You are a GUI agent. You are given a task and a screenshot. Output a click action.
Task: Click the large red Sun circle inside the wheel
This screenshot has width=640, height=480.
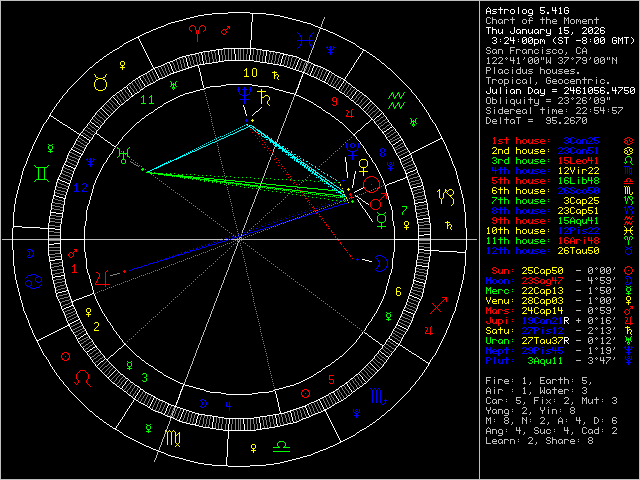coord(371,185)
